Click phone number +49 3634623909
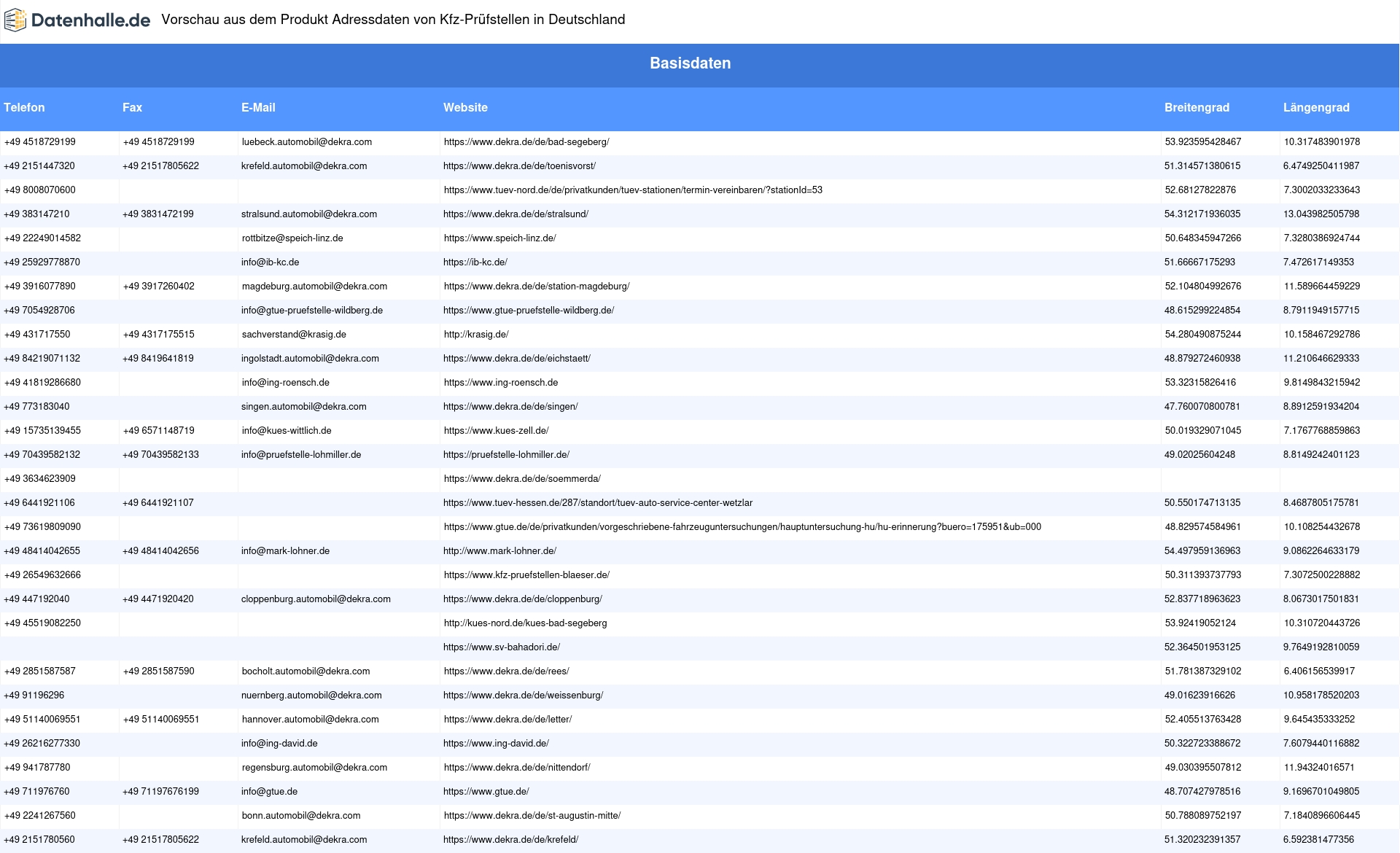 coord(40,479)
